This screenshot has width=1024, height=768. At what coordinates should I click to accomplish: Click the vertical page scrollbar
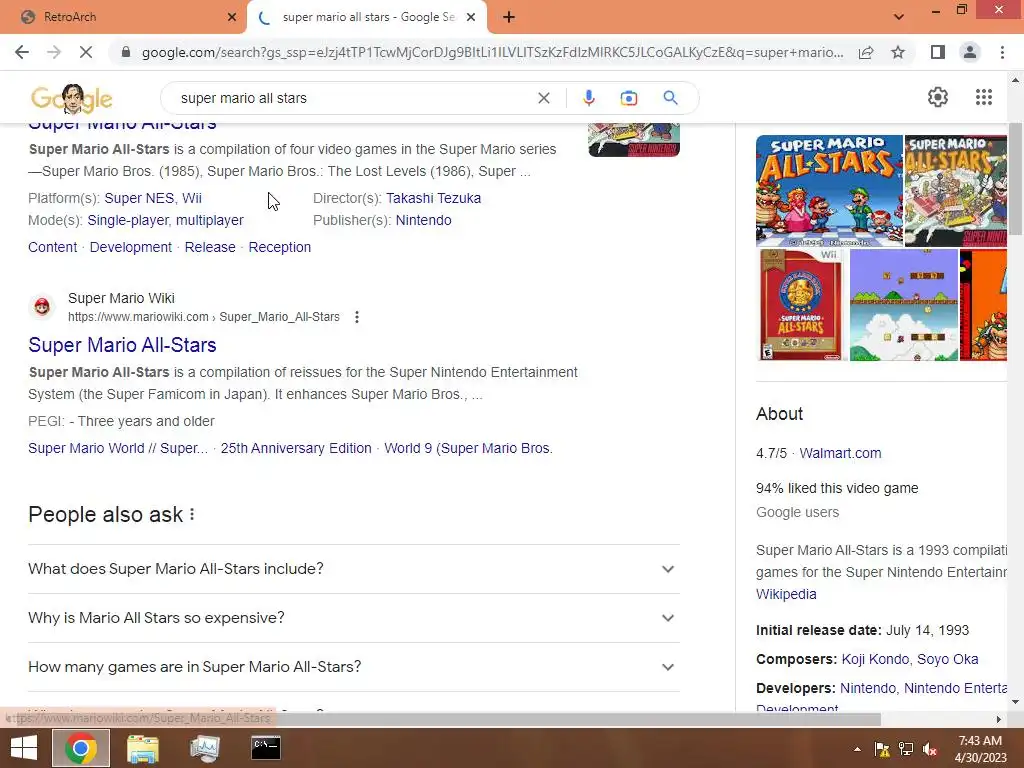coord(1015,180)
